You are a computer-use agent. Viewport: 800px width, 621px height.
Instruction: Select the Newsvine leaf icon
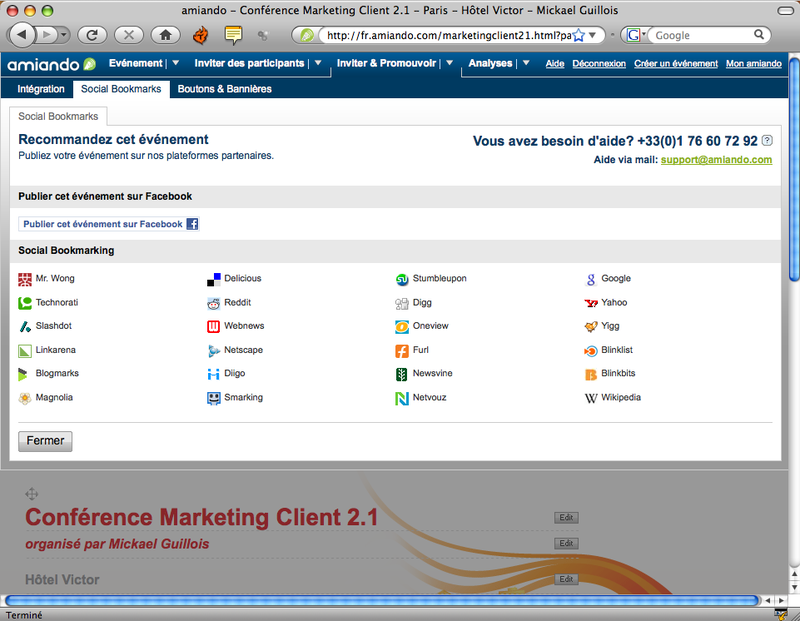coord(402,374)
